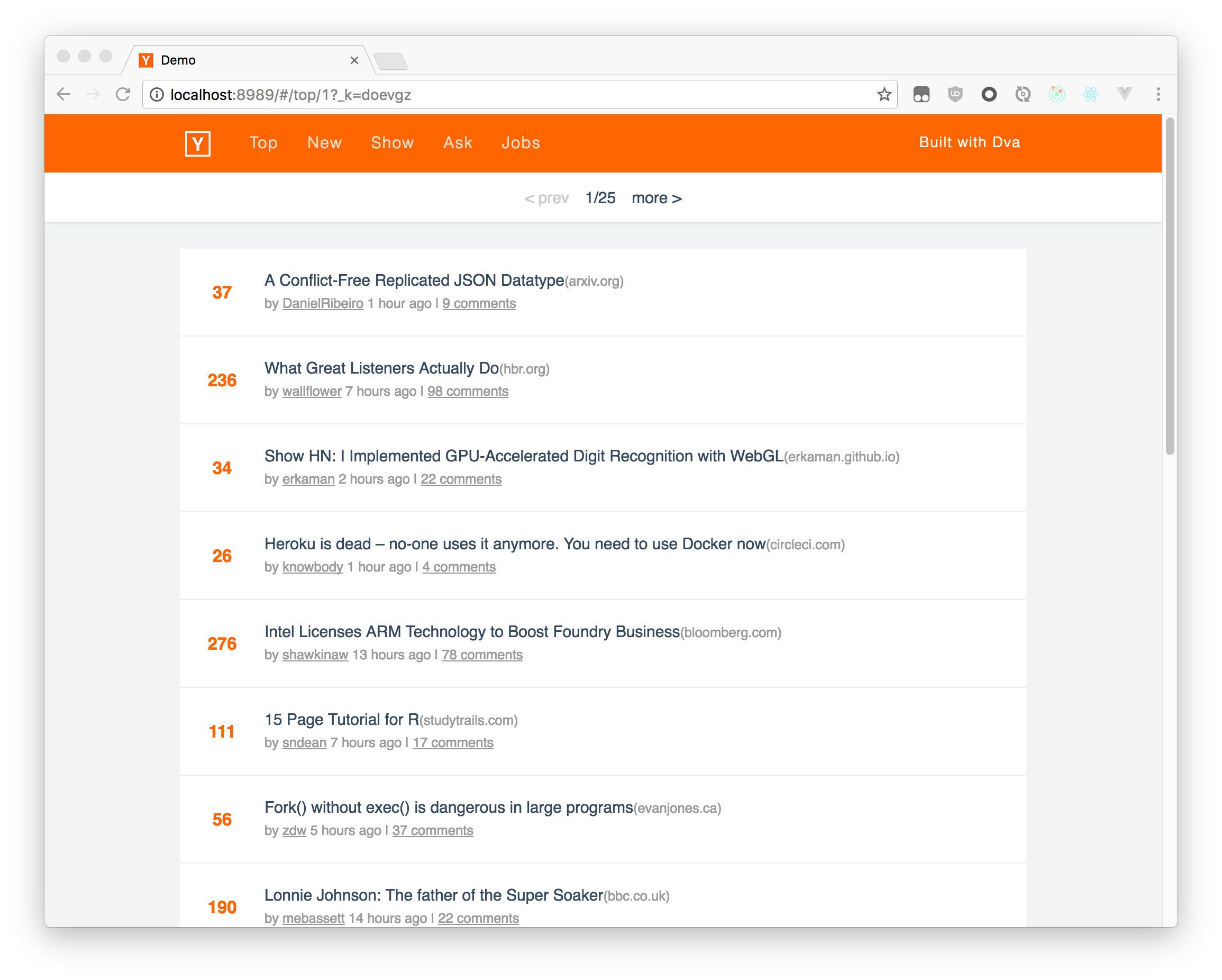Go back with browser back arrow
Viewport: 1222px width, 980px height.
[63, 94]
